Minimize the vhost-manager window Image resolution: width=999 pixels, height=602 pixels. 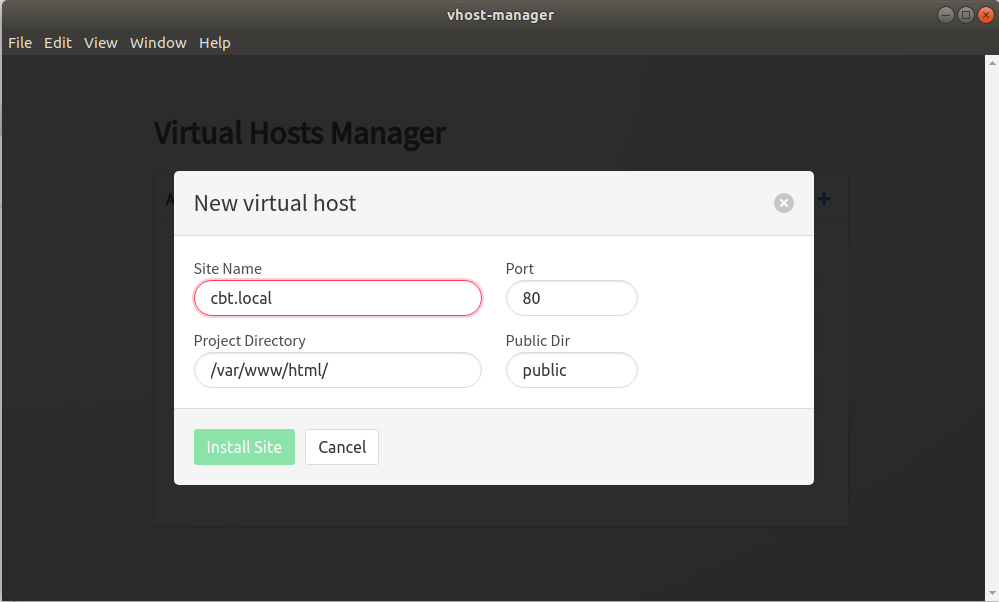(x=946, y=15)
